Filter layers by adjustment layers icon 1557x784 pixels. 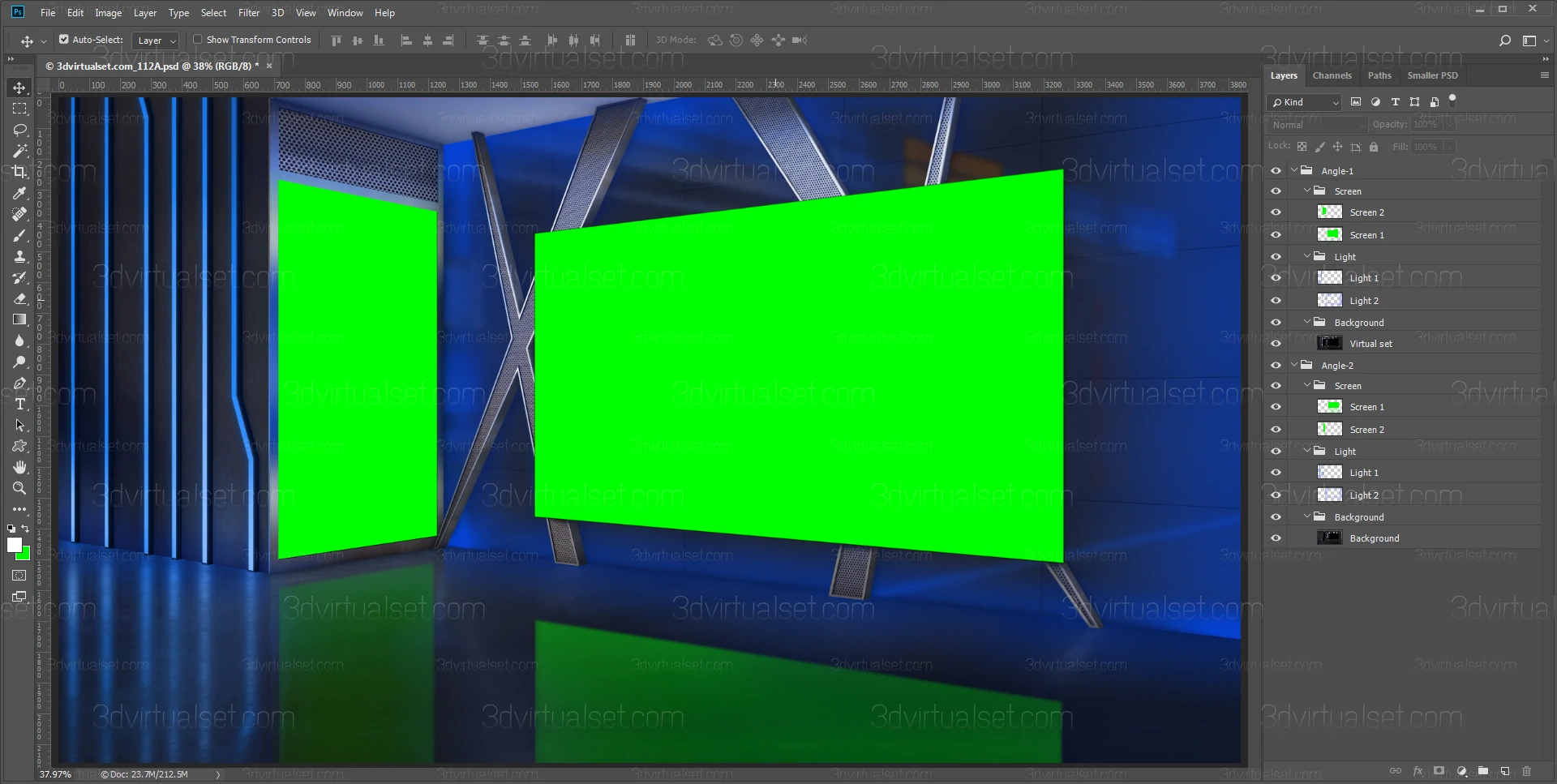tap(1375, 102)
